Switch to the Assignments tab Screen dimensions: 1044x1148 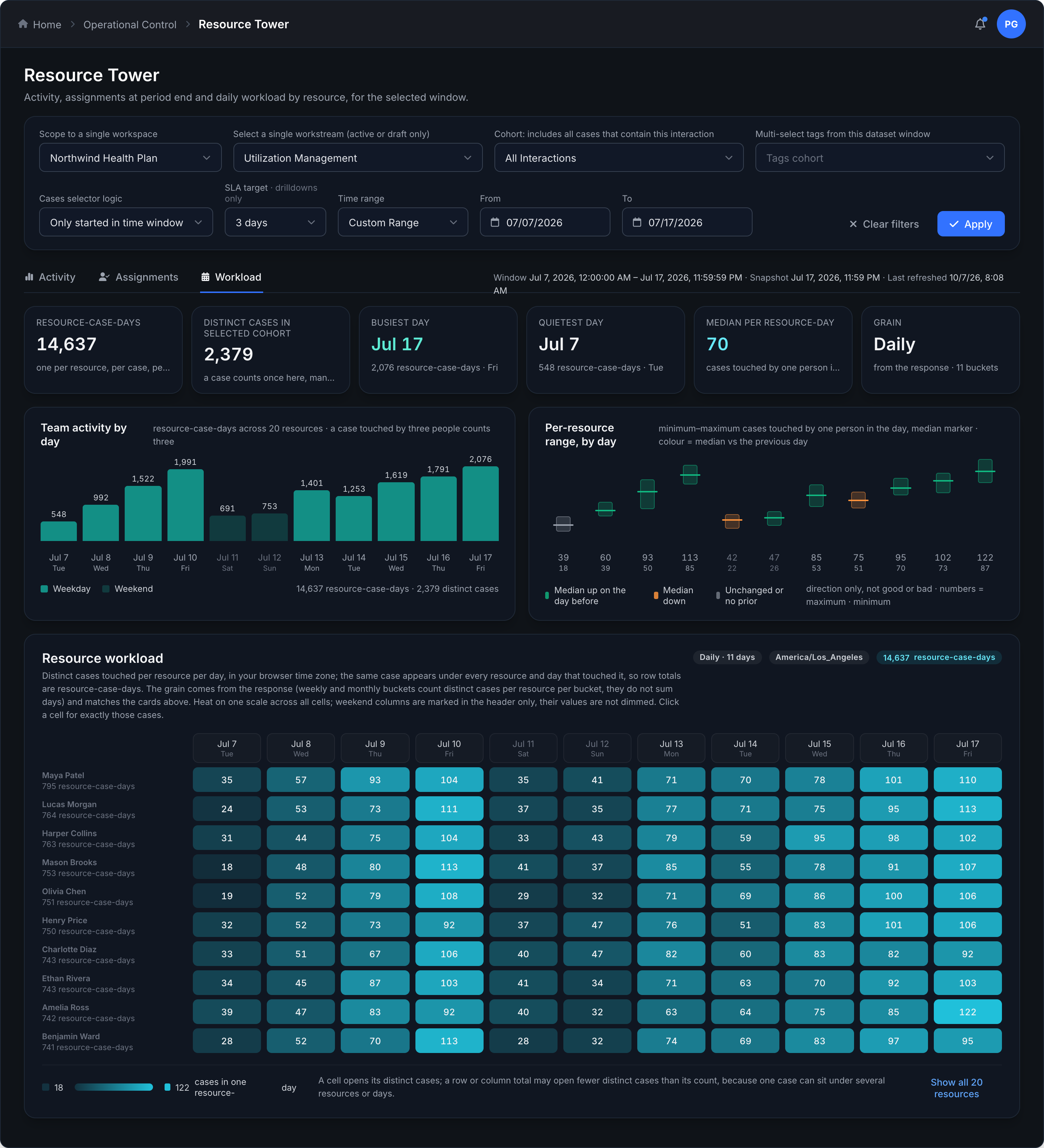pos(138,277)
